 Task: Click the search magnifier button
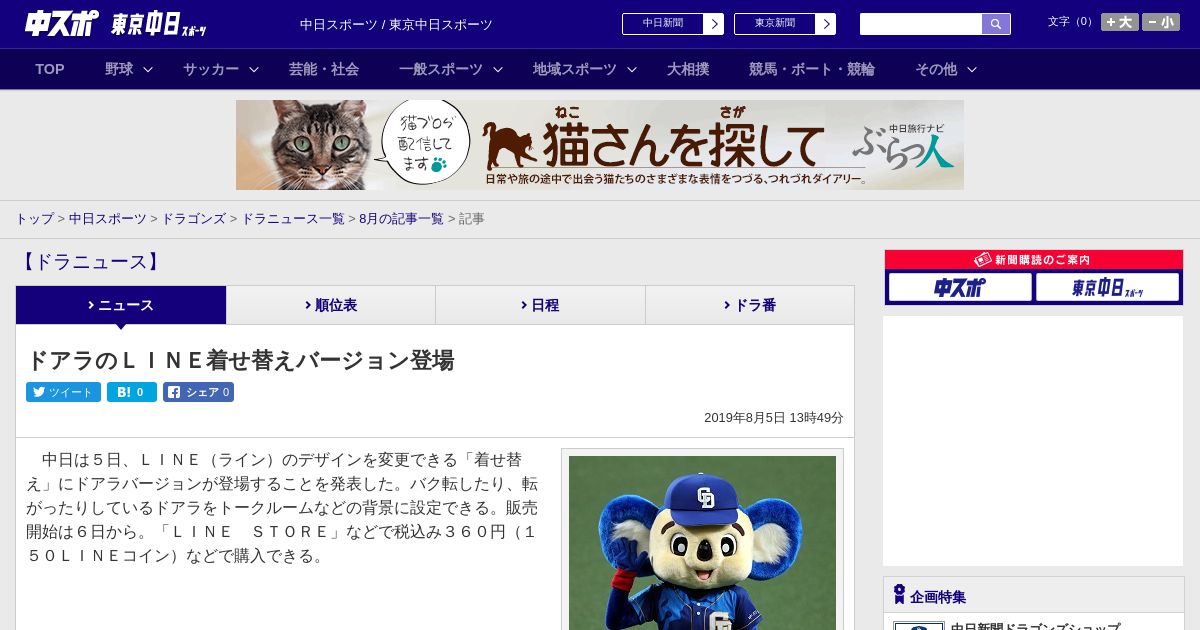pos(996,24)
